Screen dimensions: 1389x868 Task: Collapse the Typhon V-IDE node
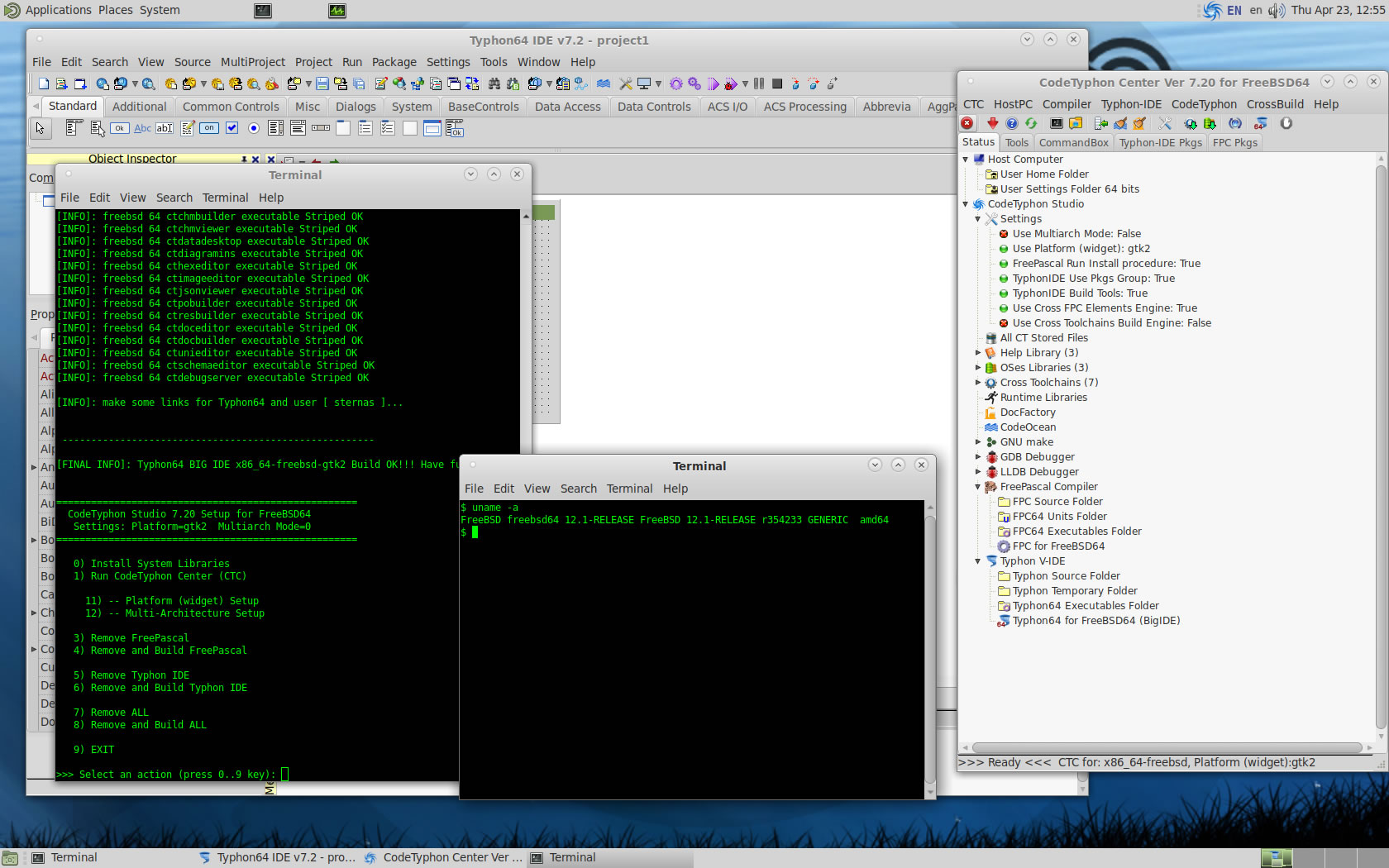click(x=977, y=561)
